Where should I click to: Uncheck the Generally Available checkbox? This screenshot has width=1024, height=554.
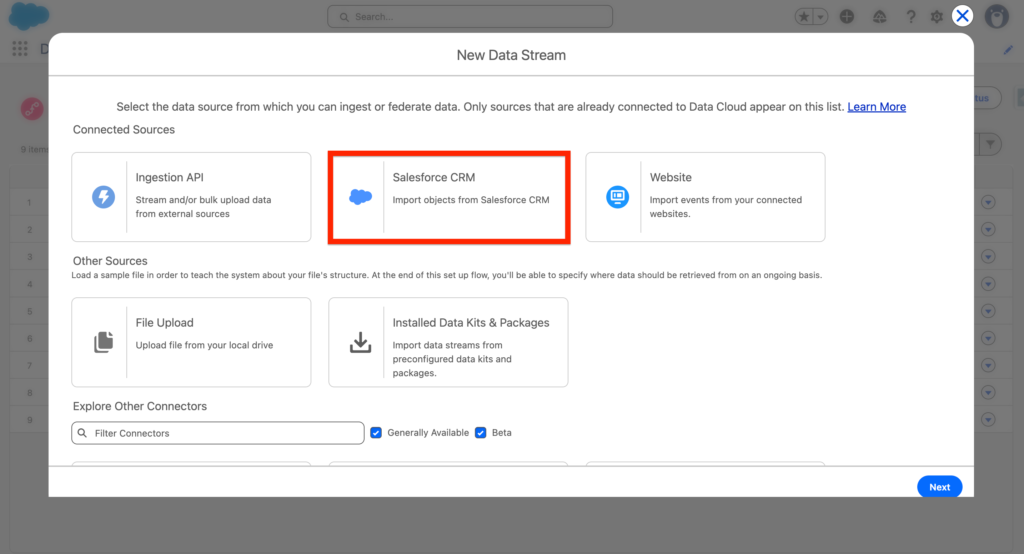[x=376, y=433]
